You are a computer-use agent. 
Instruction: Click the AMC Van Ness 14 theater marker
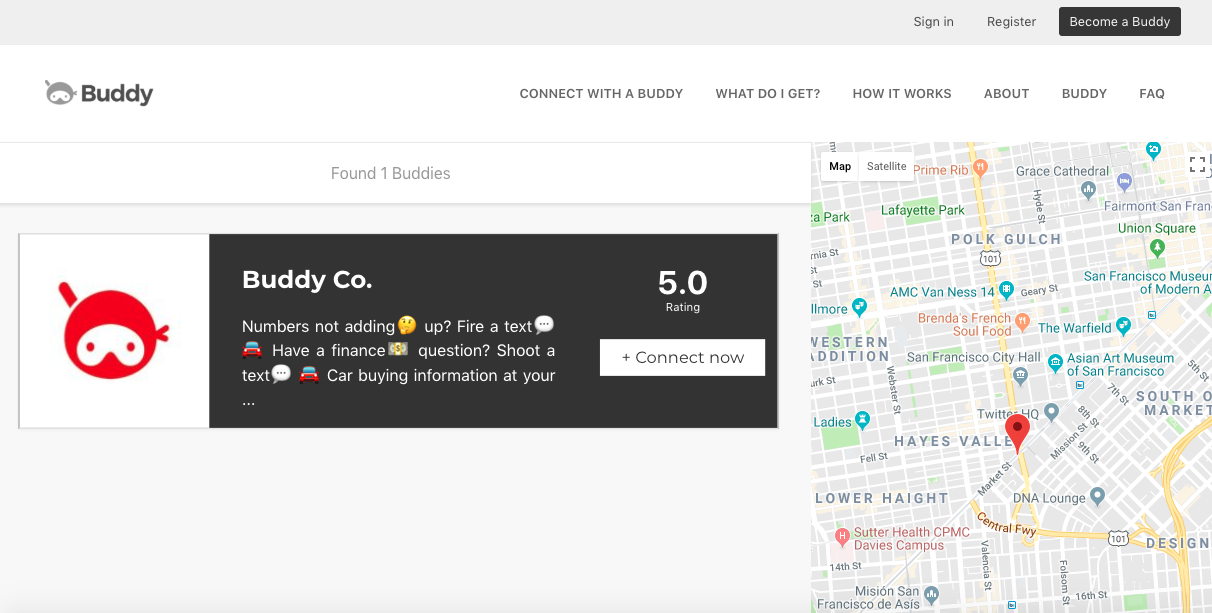tap(1007, 288)
